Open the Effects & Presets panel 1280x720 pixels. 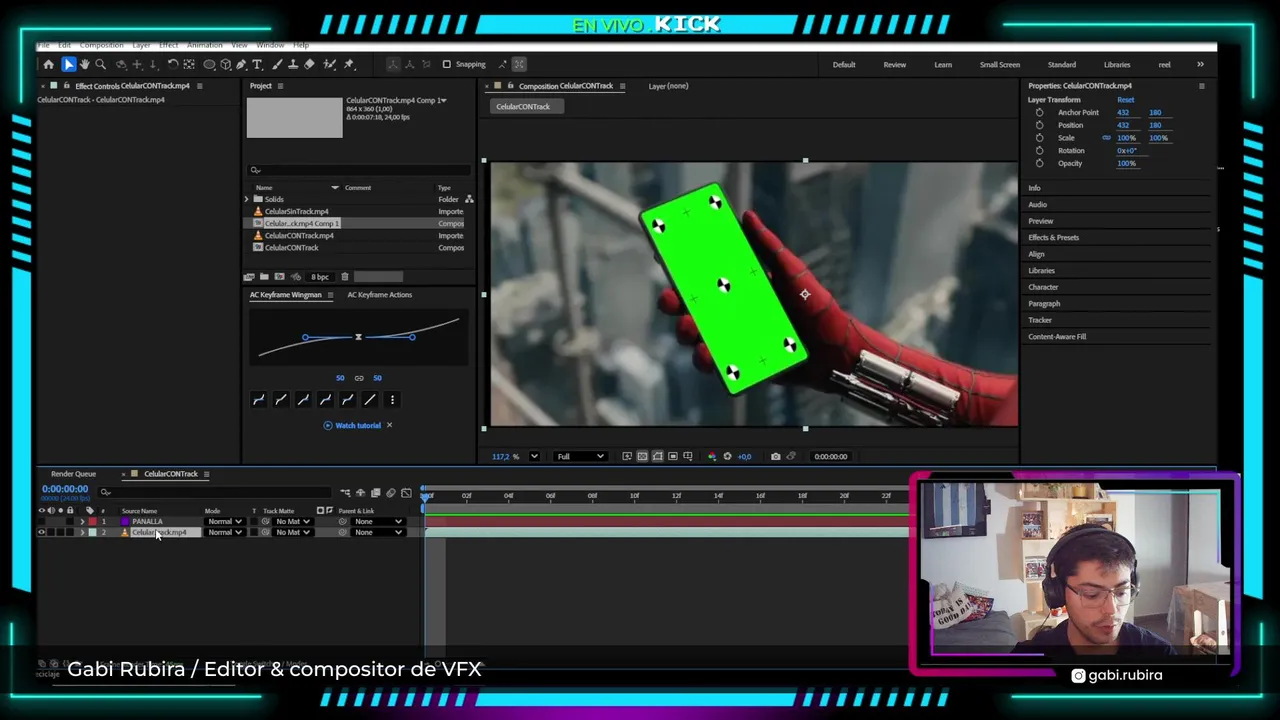tap(1053, 238)
